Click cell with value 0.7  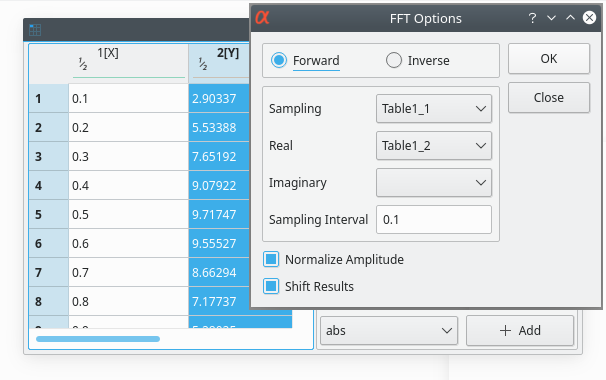128,273
